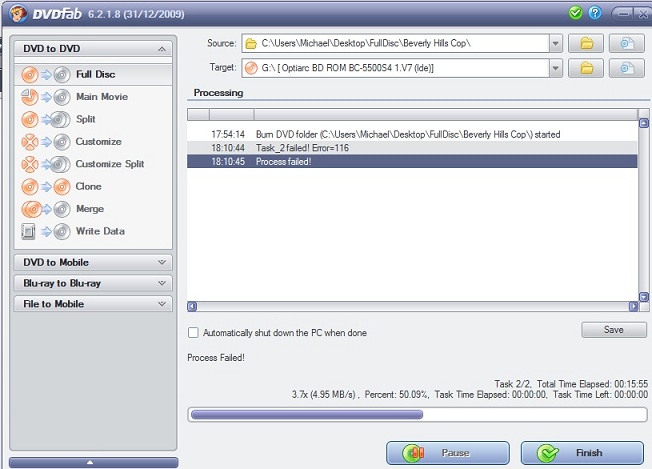This screenshot has height=469, width=652.
Task: Open the Customize mode
Action: (94, 142)
